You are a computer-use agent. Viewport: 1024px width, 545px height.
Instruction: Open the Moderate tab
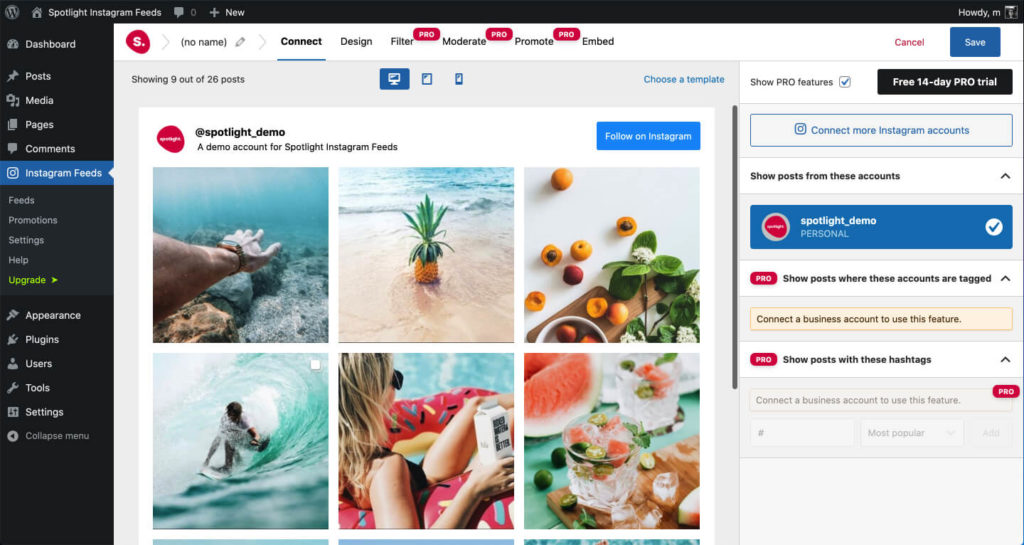point(464,41)
